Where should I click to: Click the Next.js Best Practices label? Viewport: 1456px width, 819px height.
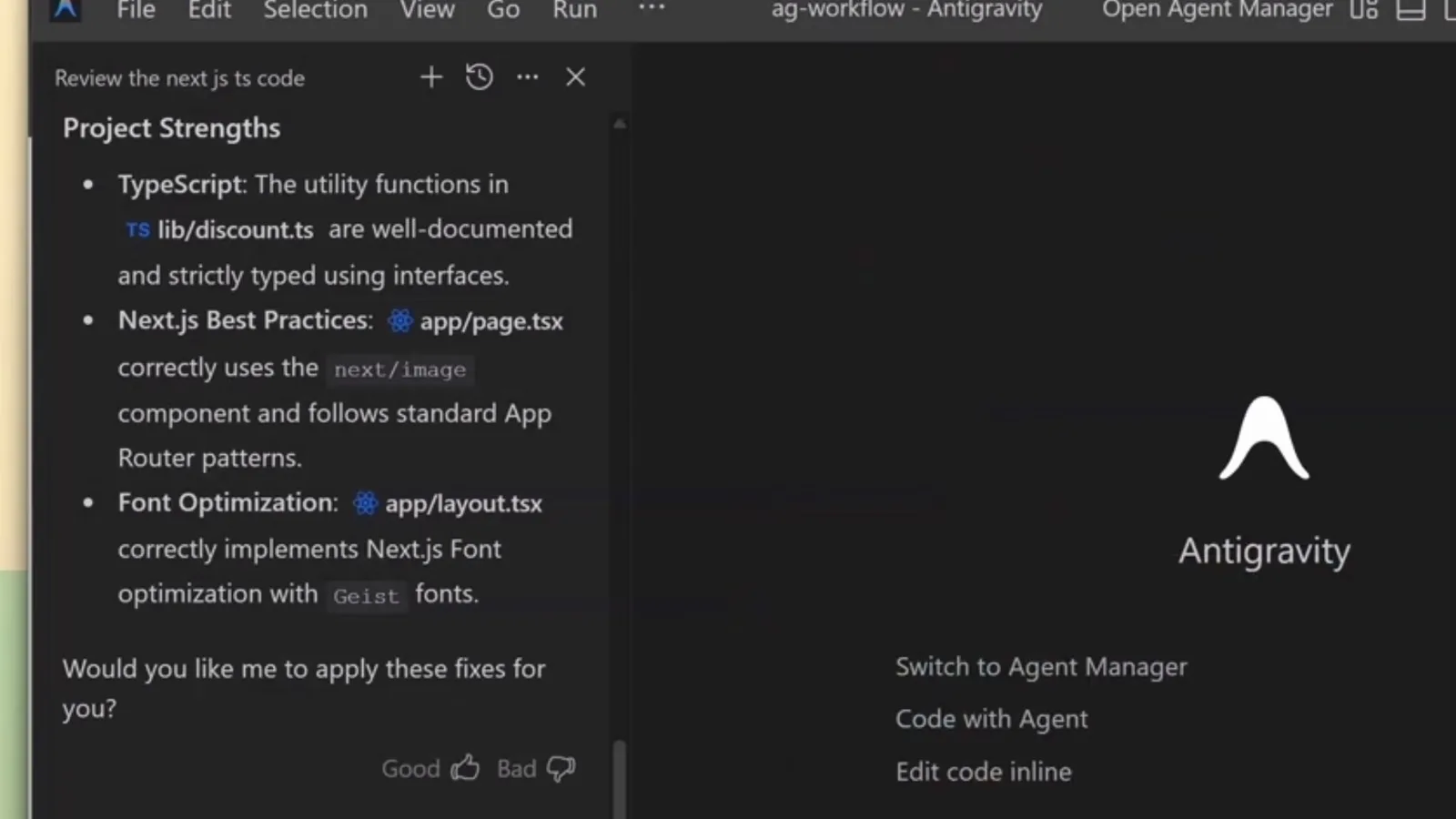246,320
